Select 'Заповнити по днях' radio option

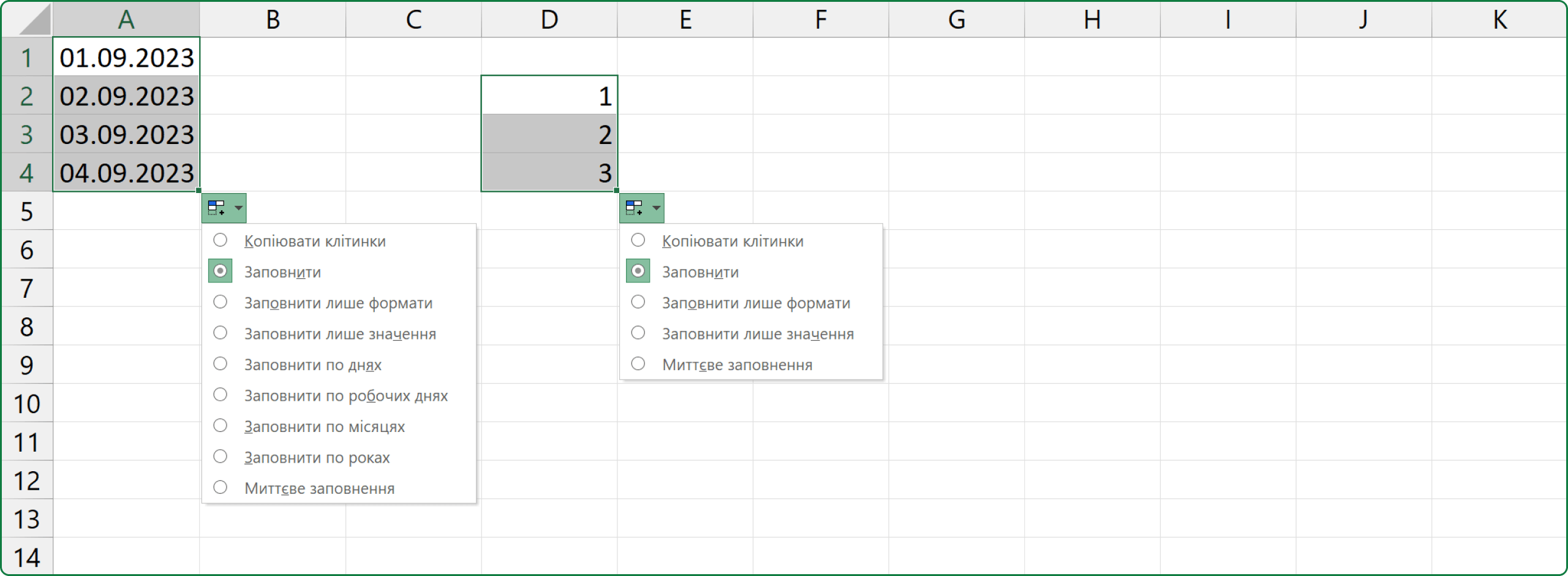[x=221, y=365]
